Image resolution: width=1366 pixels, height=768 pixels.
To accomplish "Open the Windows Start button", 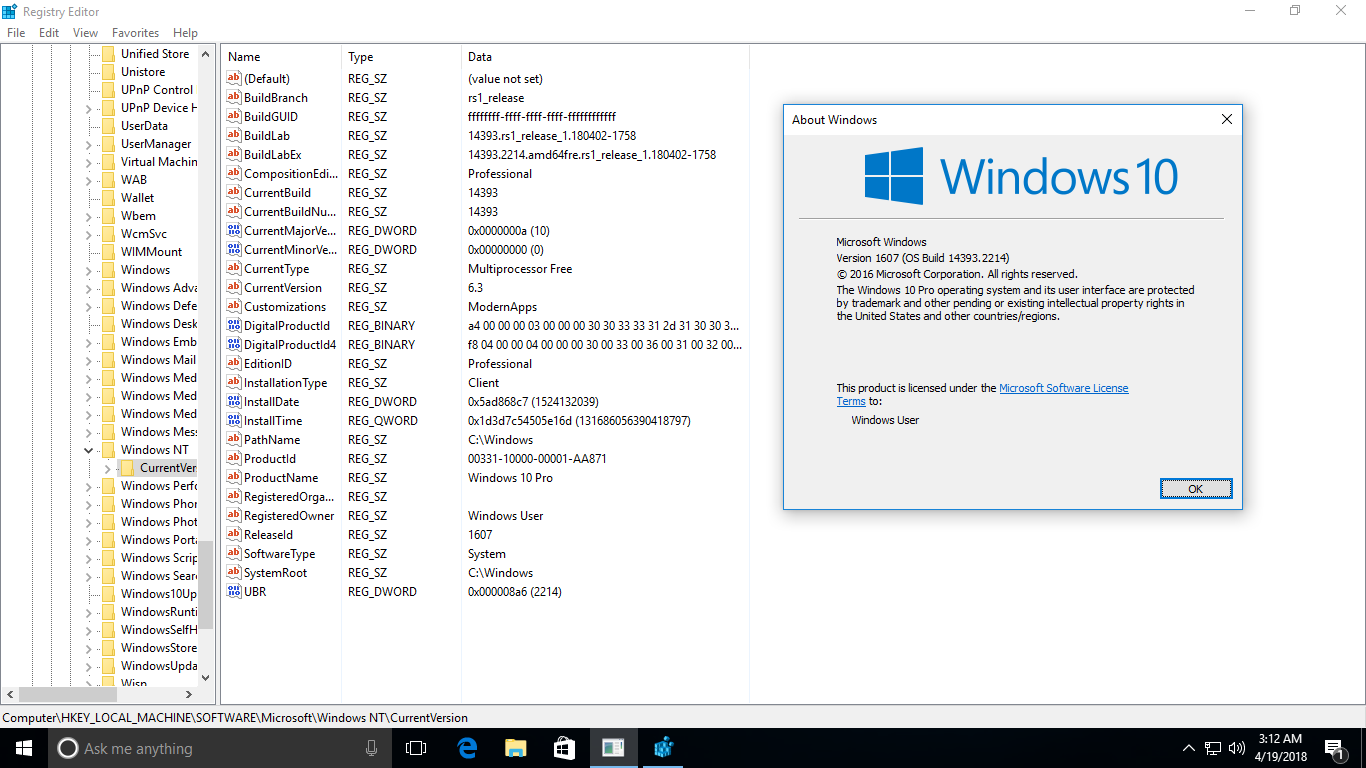I will click(24, 748).
